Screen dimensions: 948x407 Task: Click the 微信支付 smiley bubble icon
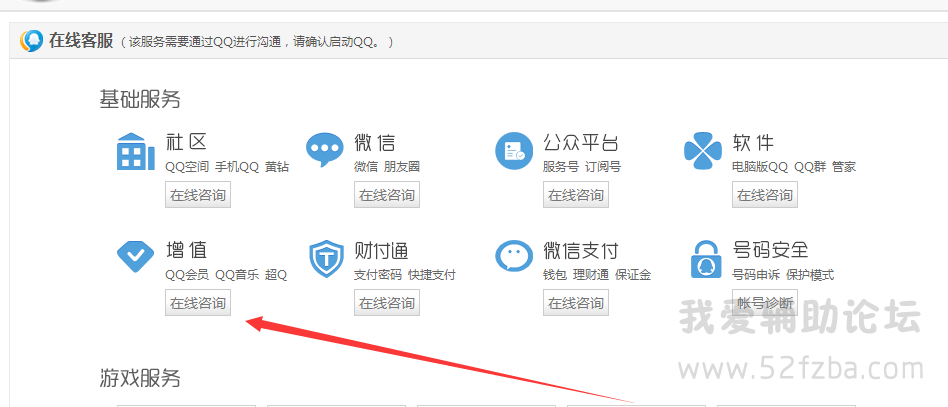point(514,258)
